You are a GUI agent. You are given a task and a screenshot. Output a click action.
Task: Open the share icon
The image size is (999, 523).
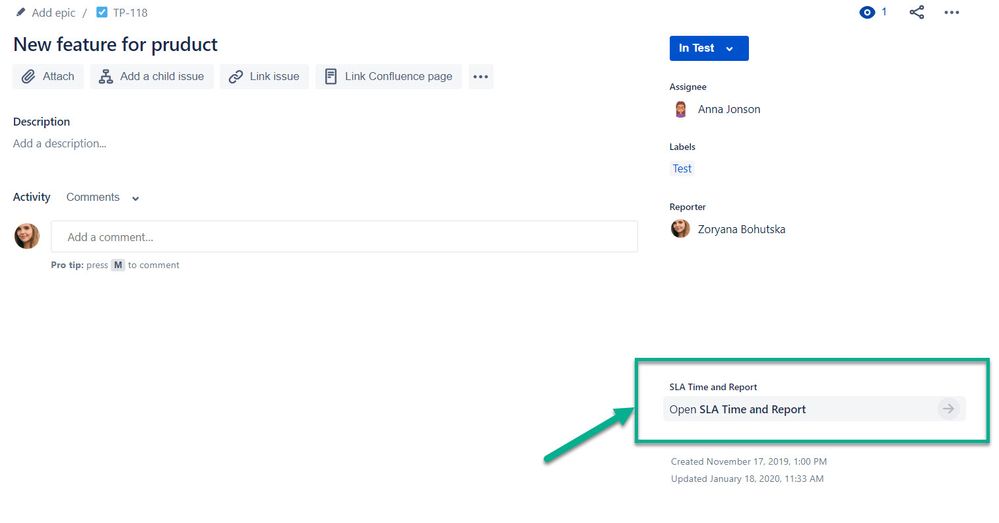(x=916, y=12)
